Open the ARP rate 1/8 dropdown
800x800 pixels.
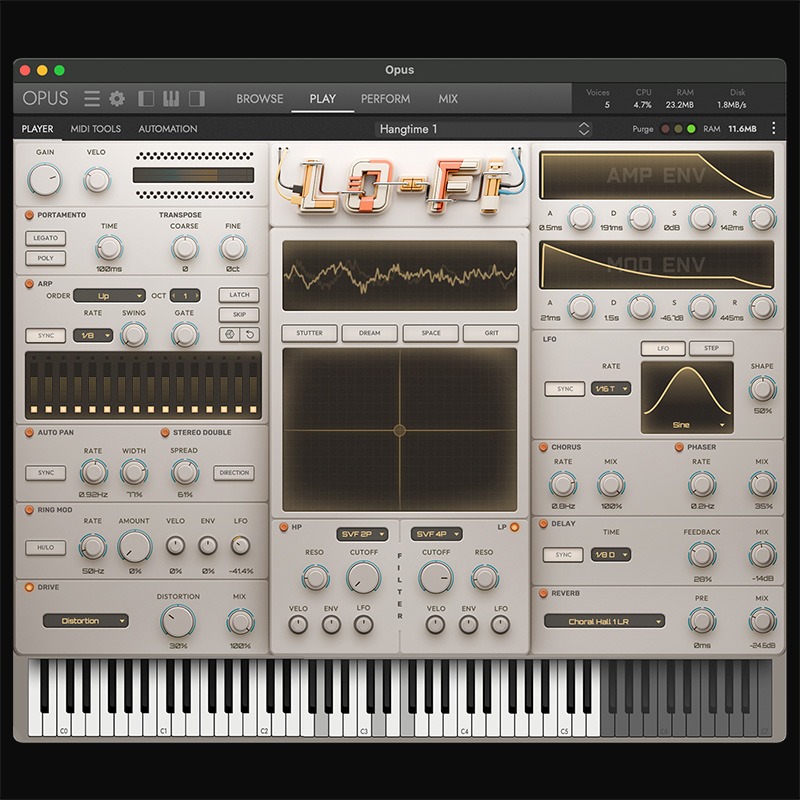(x=93, y=335)
